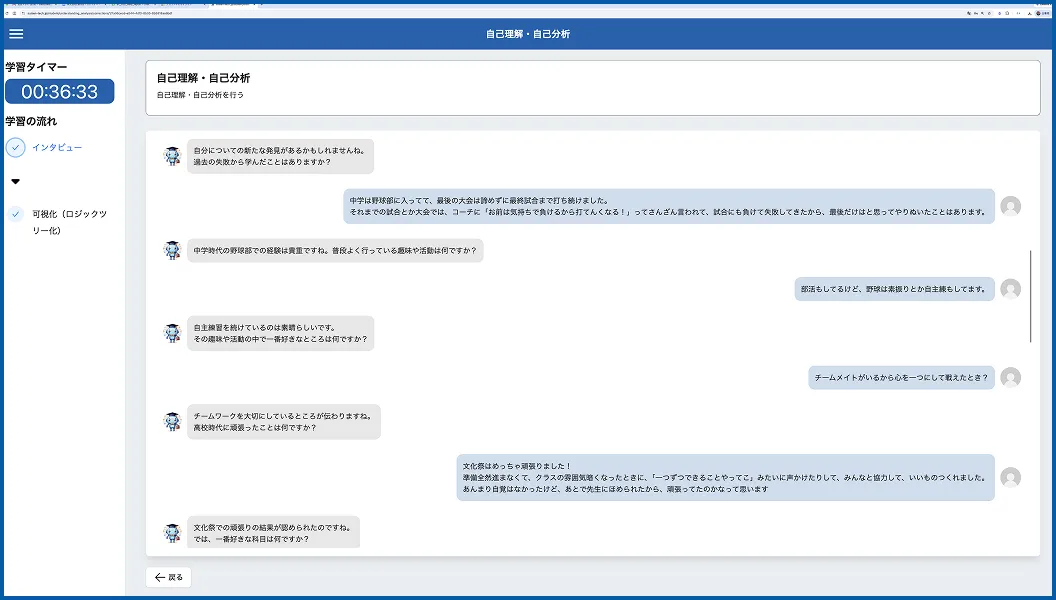Click robot avatar beside チームワーク message
The width and height of the screenshot is (1056, 600).
coord(172,422)
